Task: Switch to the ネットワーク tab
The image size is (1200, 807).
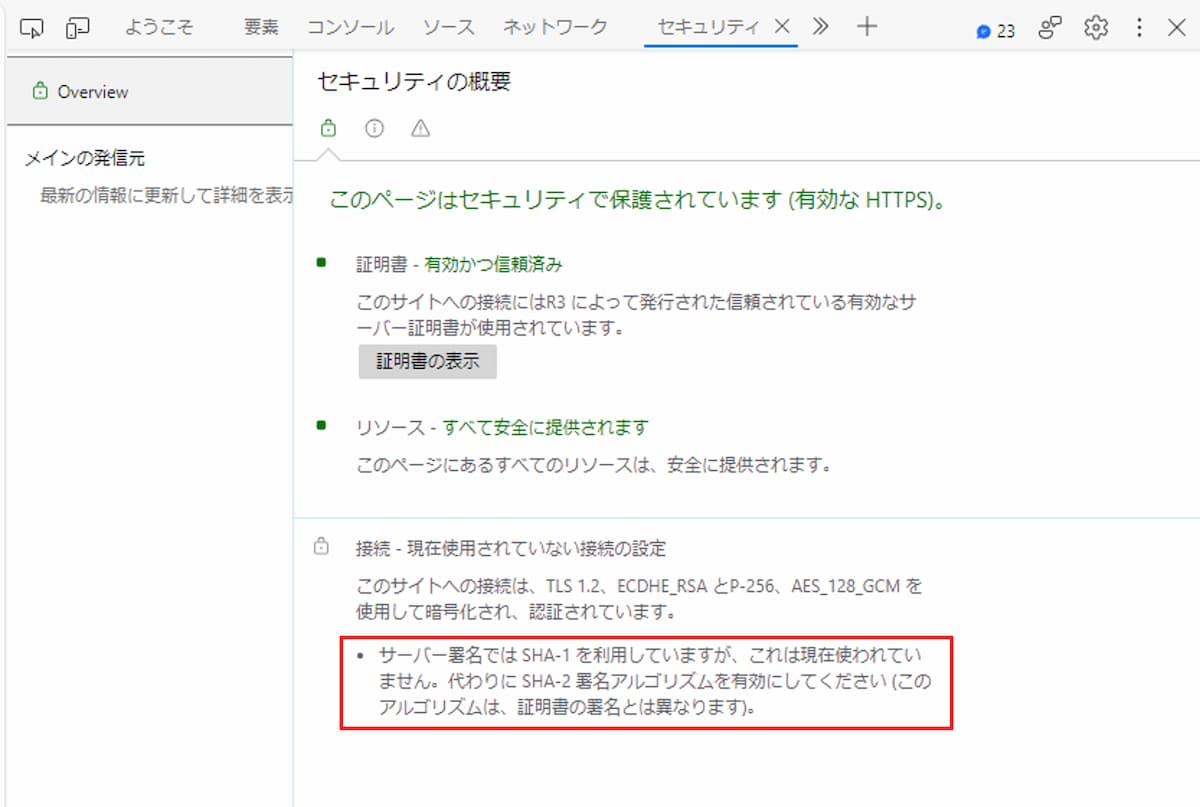Action: pyautogui.click(x=555, y=27)
